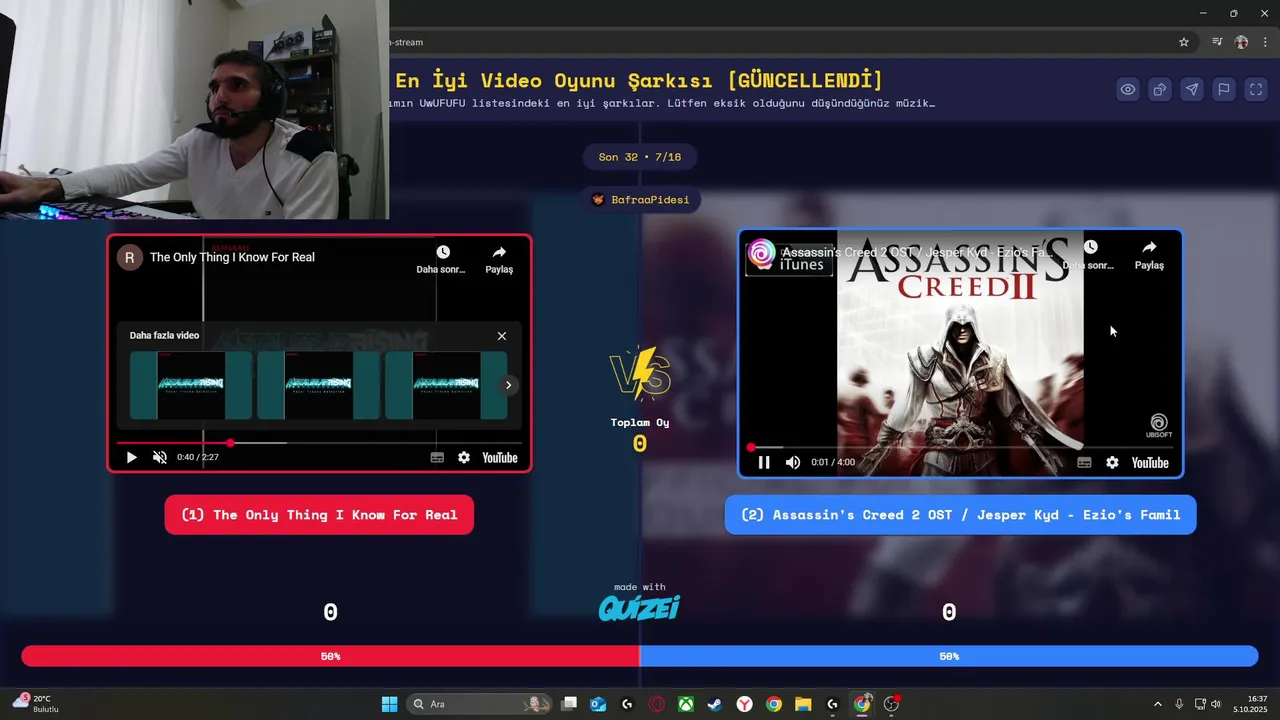
Task: Open settings gear on the left video
Action: [x=464, y=457]
